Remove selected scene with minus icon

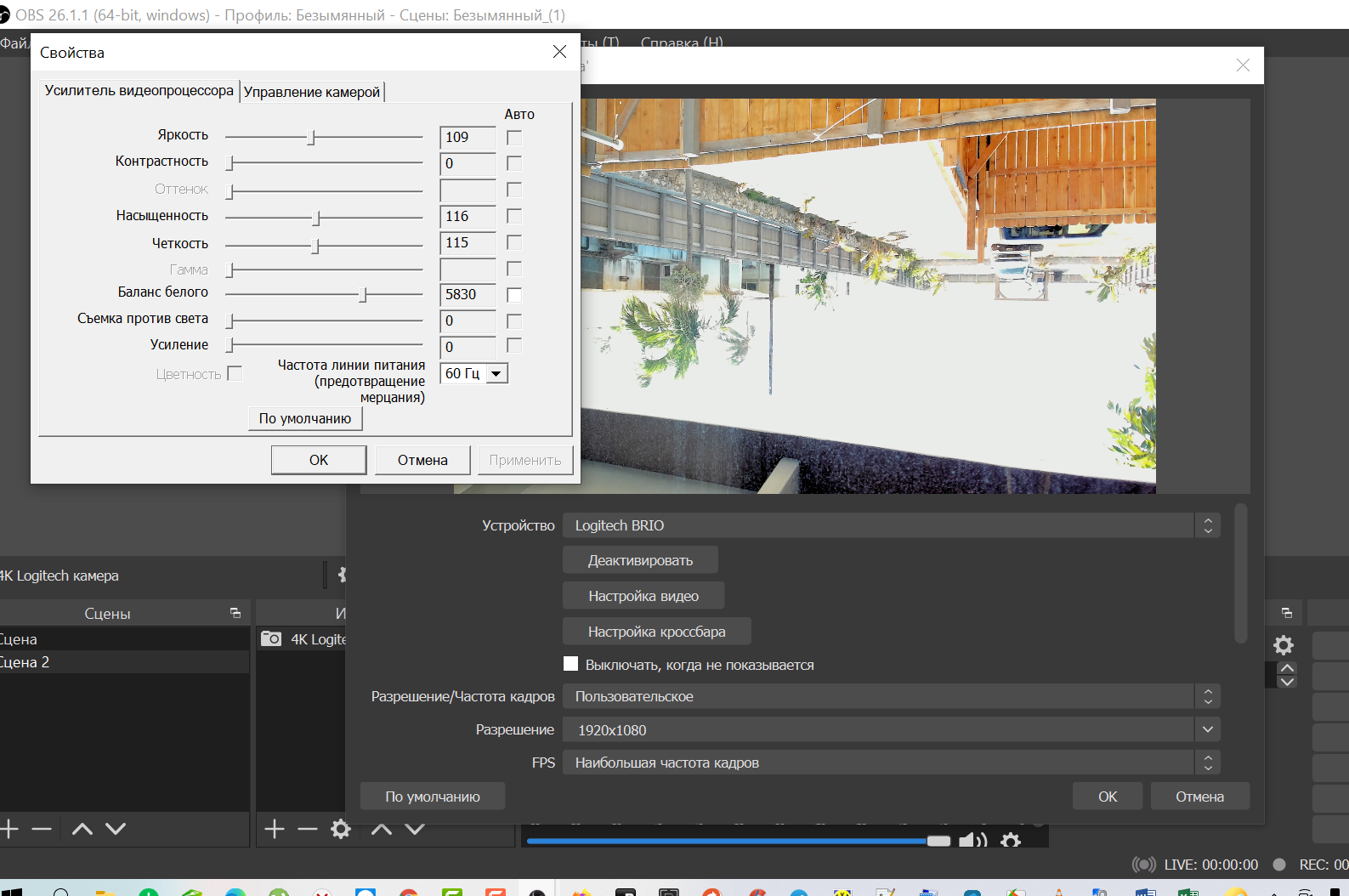point(42,829)
